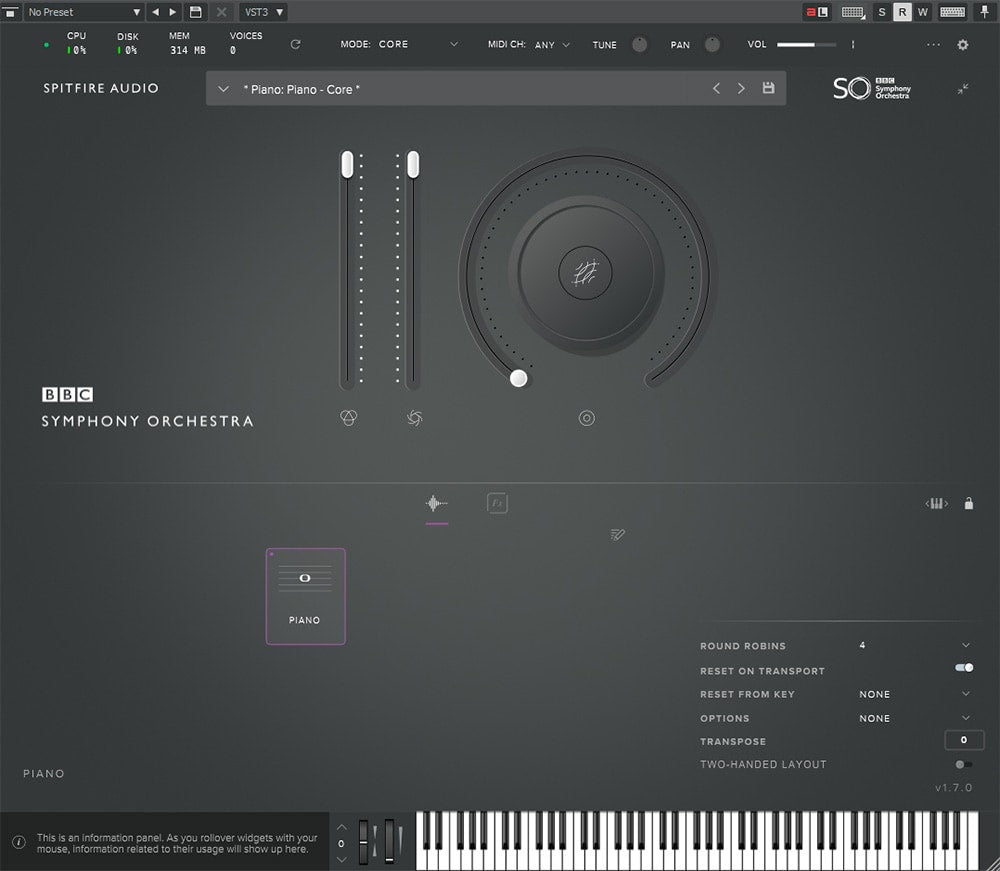The width and height of the screenshot is (1000, 871).
Task: Go to the previous preset arrow
Action: coord(716,88)
